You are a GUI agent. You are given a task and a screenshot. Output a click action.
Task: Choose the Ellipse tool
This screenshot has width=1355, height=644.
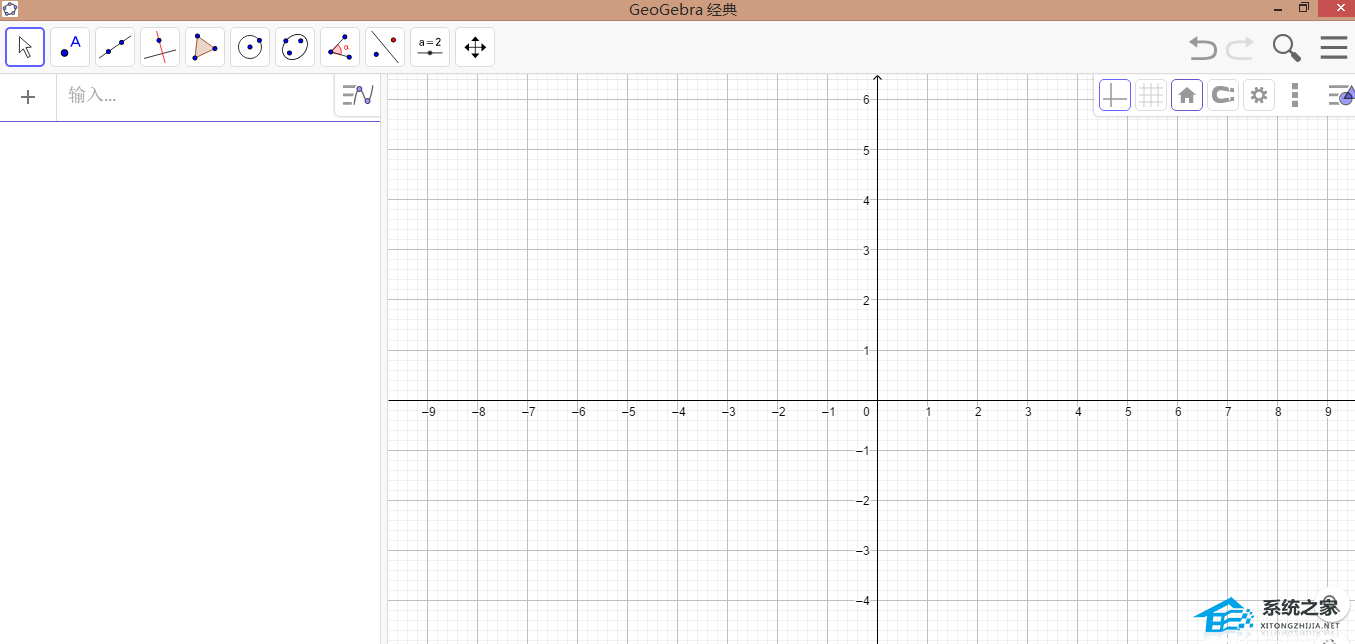pos(295,47)
